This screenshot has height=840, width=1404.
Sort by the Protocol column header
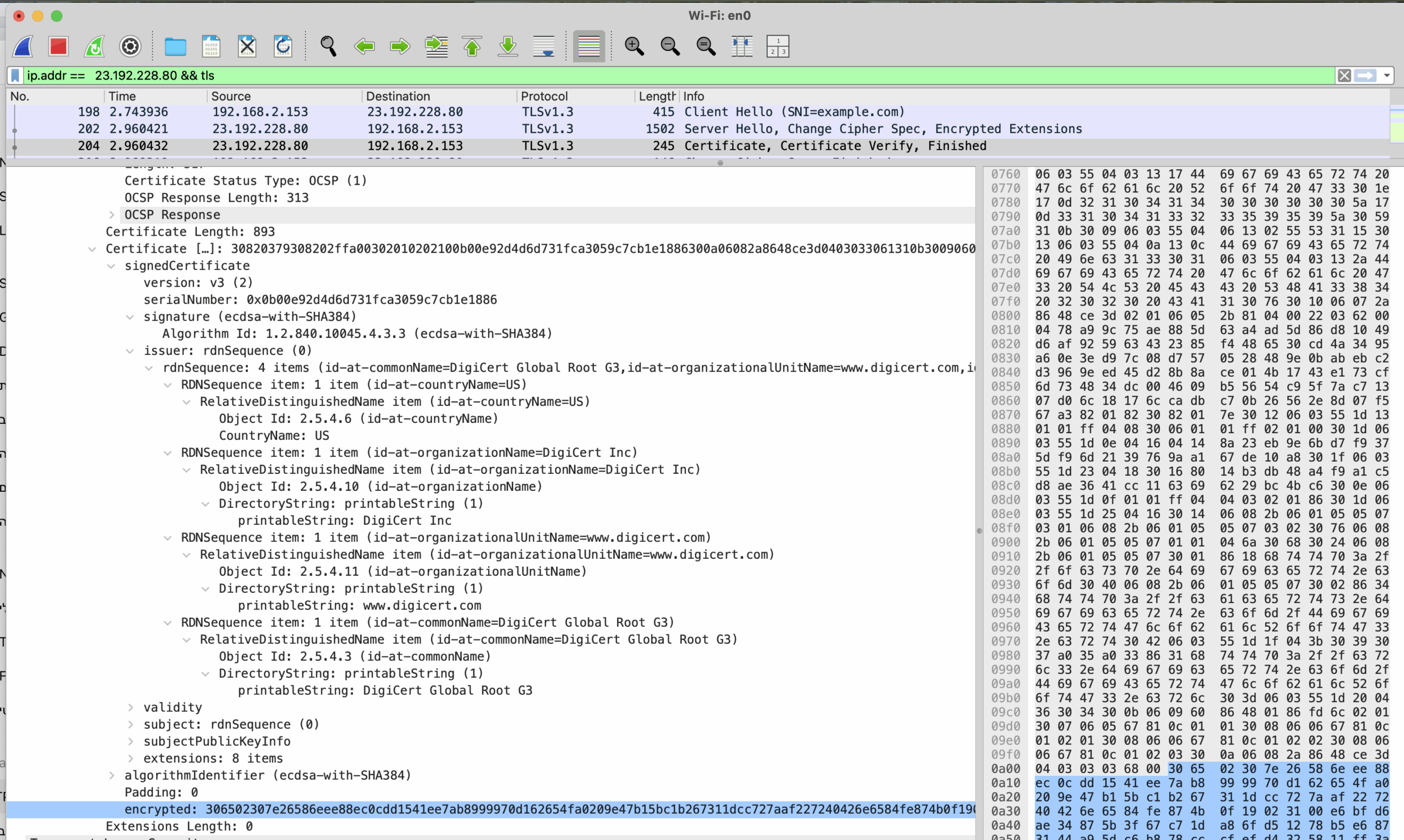point(576,96)
